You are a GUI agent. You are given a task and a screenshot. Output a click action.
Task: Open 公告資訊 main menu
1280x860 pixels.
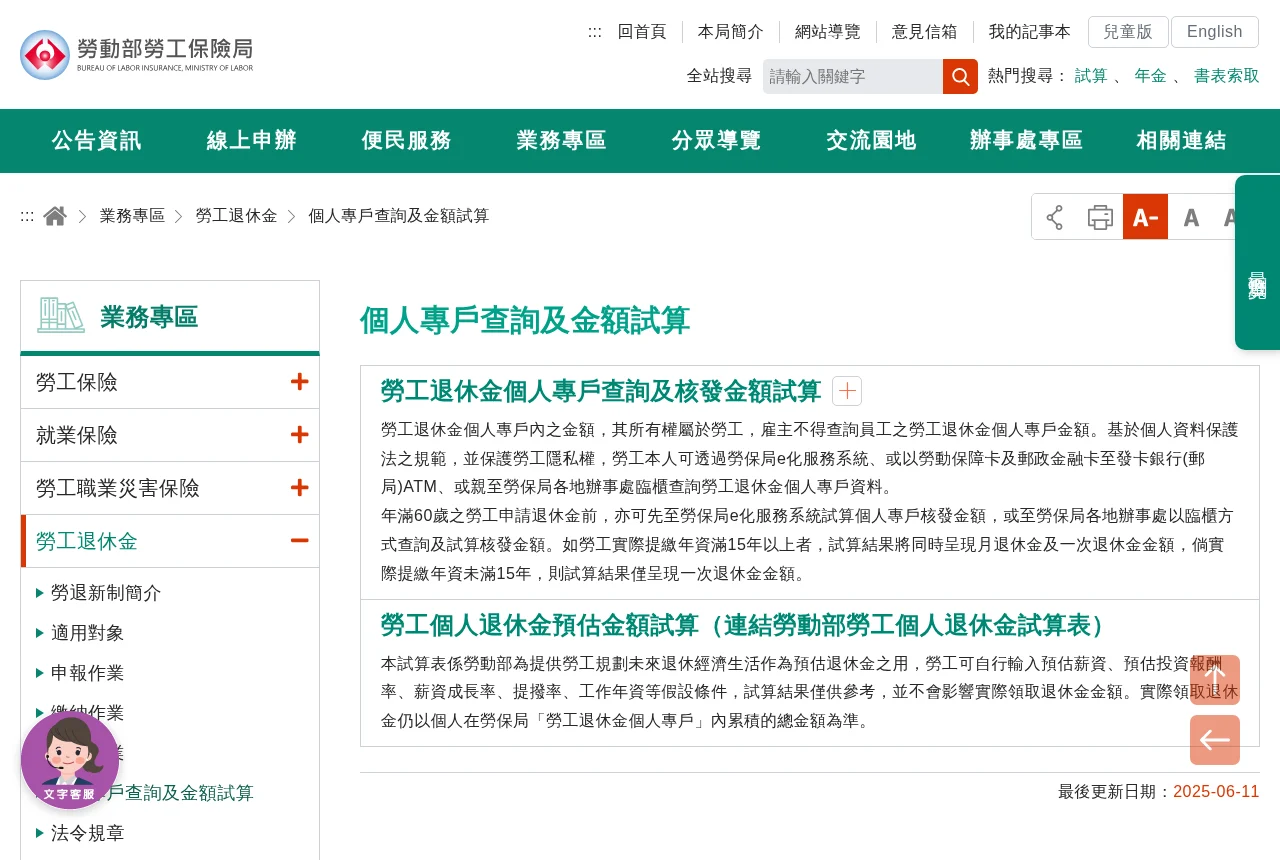(97, 141)
